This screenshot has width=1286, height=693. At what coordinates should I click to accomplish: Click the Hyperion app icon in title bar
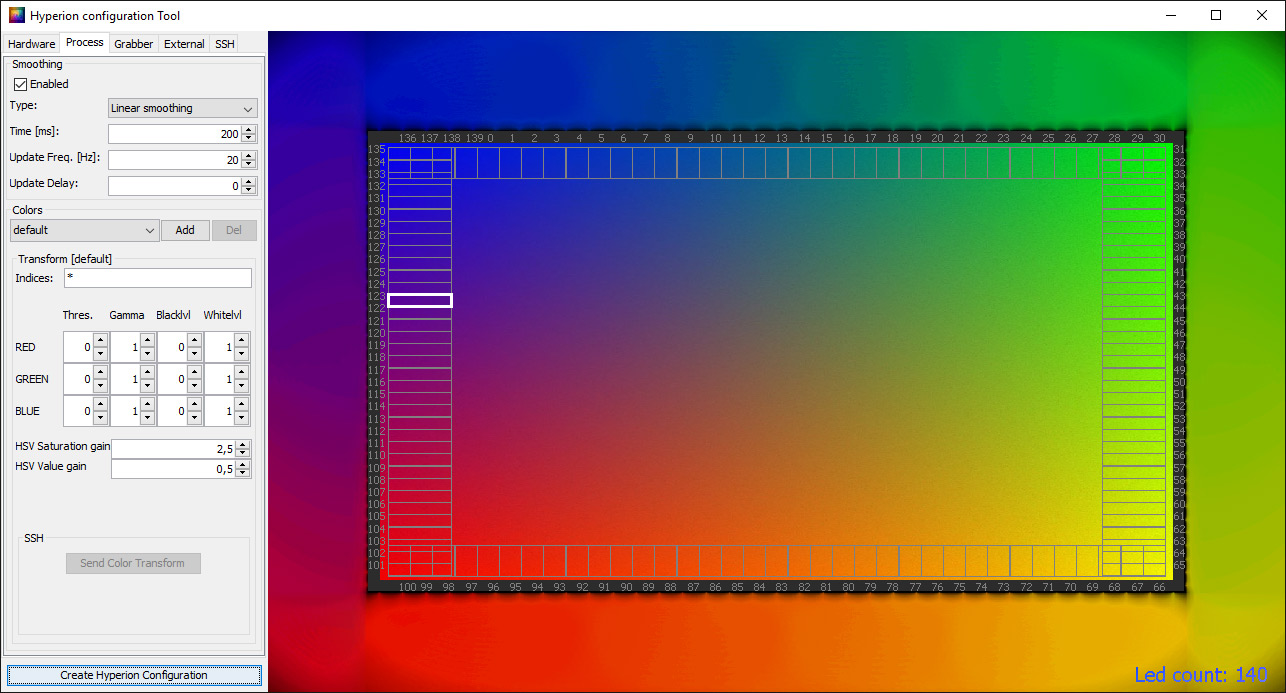16,15
